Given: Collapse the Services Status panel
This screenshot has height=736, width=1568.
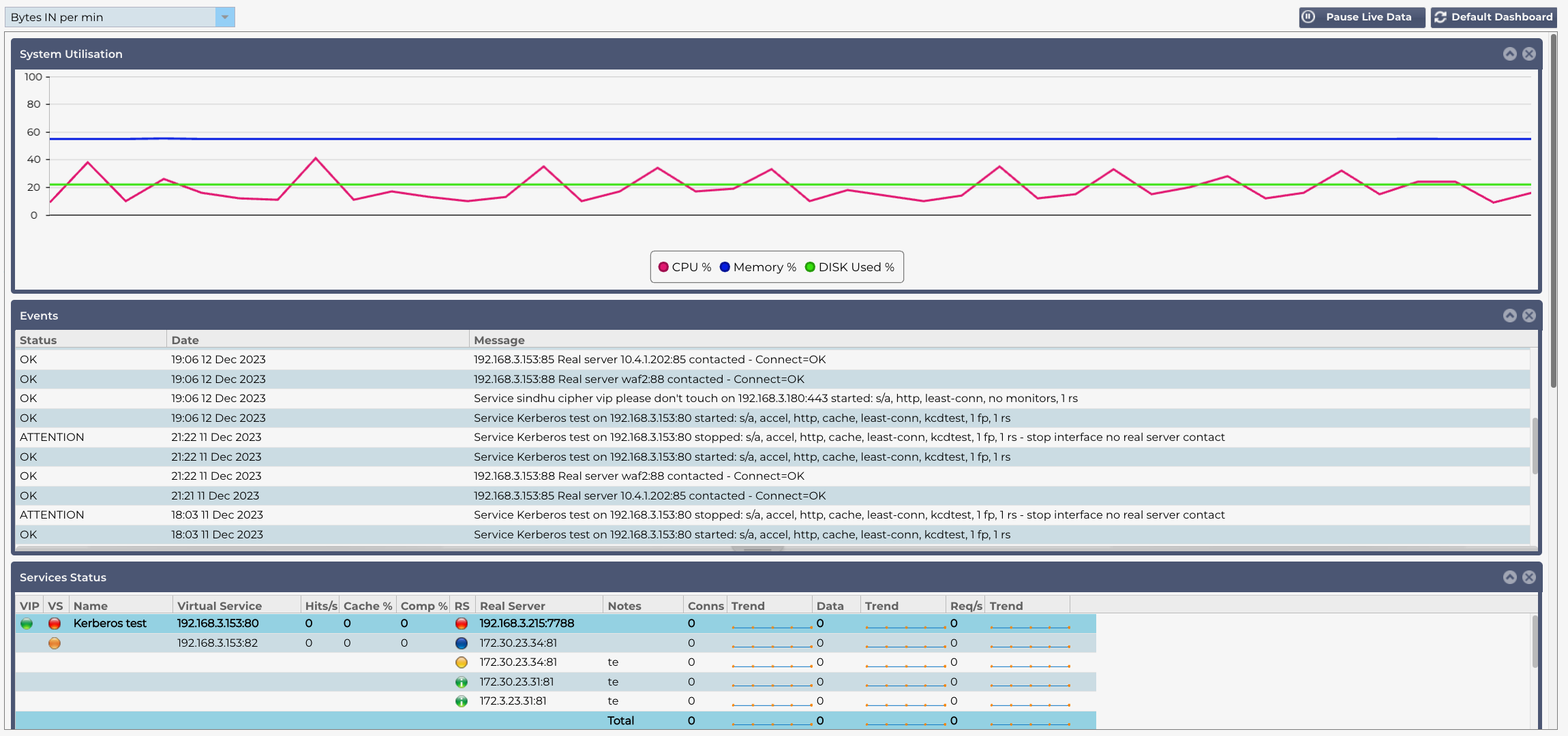Looking at the screenshot, I should [x=1509, y=577].
